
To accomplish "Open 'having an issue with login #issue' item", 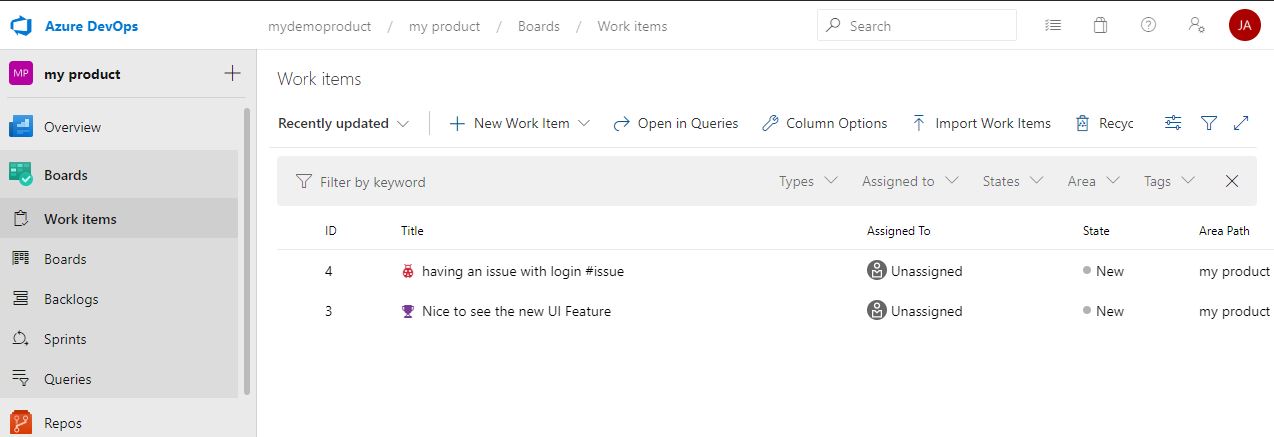I will click(523, 271).
